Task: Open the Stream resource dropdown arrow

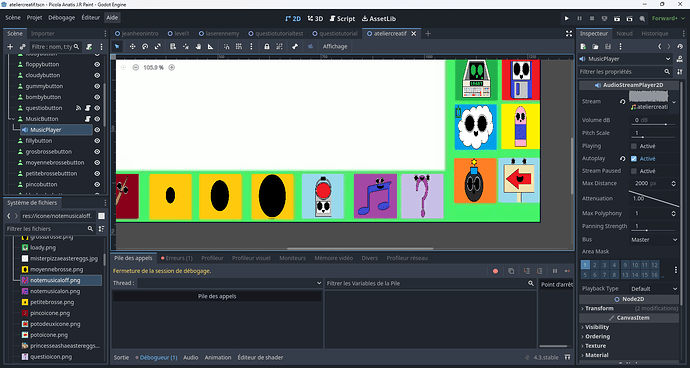Action: (674, 102)
